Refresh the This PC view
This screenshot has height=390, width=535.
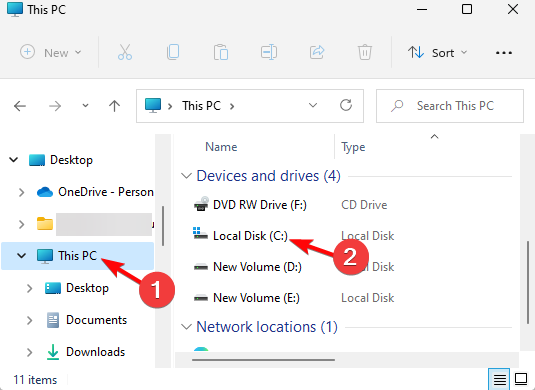pyautogui.click(x=346, y=105)
